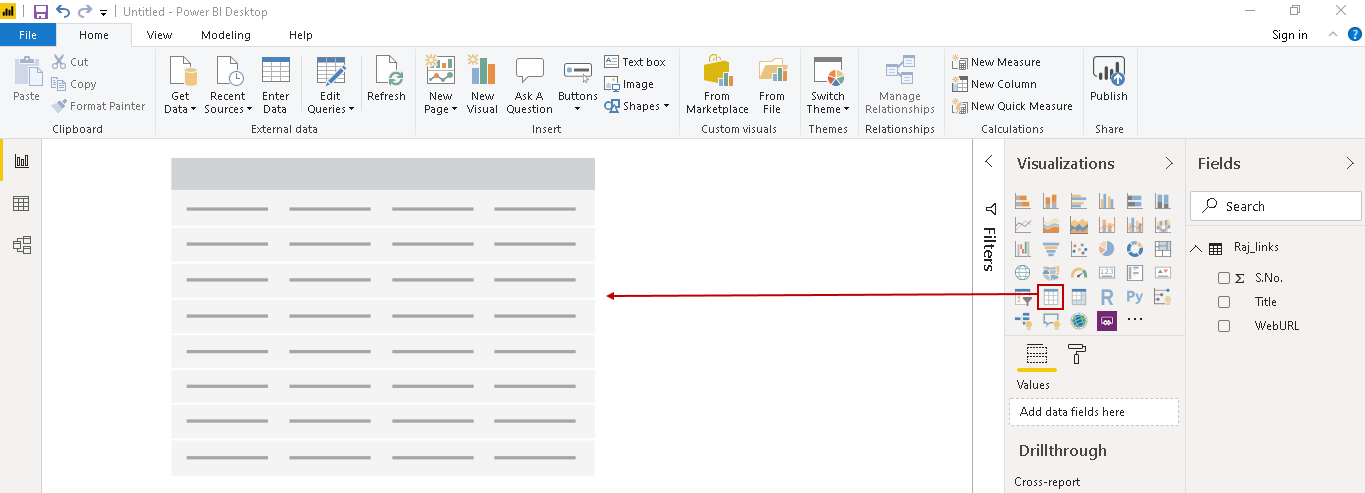
Task: Select the R script visual
Action: 1107,297
